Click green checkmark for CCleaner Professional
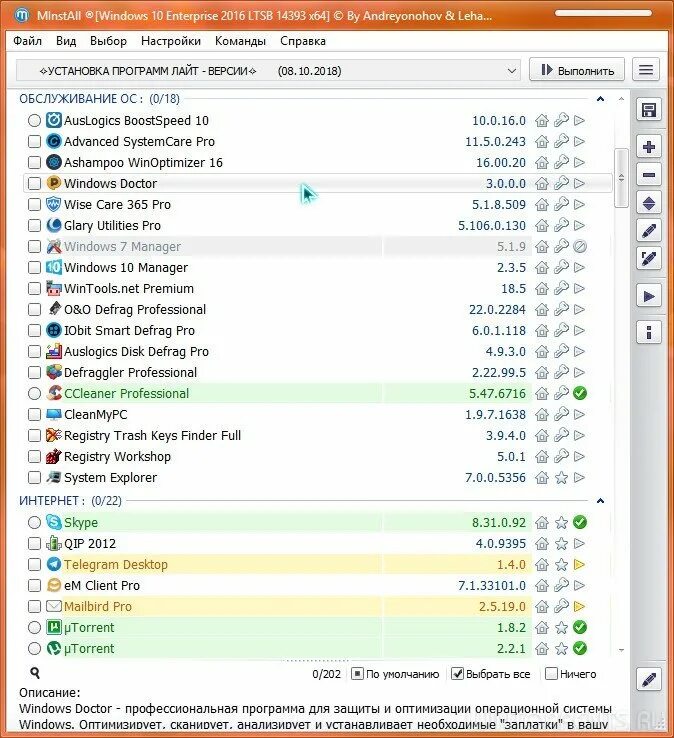The height and width of the screenshot is (738, 674). (580, 393)
